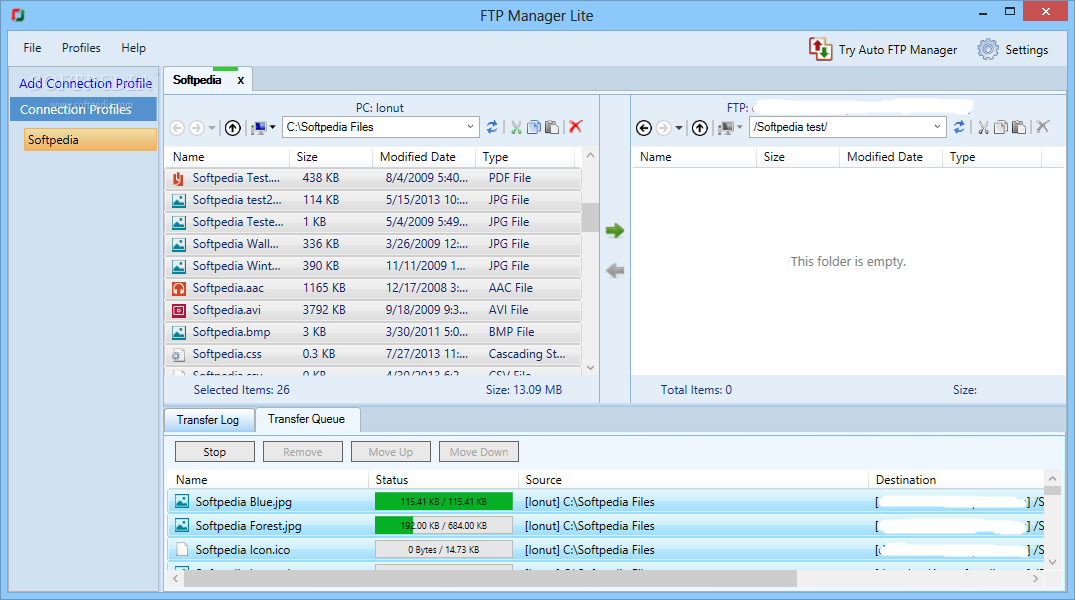The width and height of the screenshot is (1075, 600).
Task: Open drives icon in FTP pane
Action: click(726, 128)
